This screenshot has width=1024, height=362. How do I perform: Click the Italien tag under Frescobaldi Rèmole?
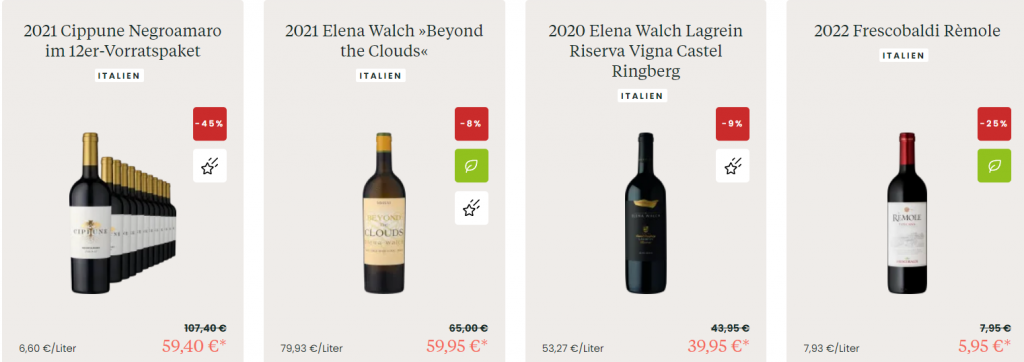point(904,56)
